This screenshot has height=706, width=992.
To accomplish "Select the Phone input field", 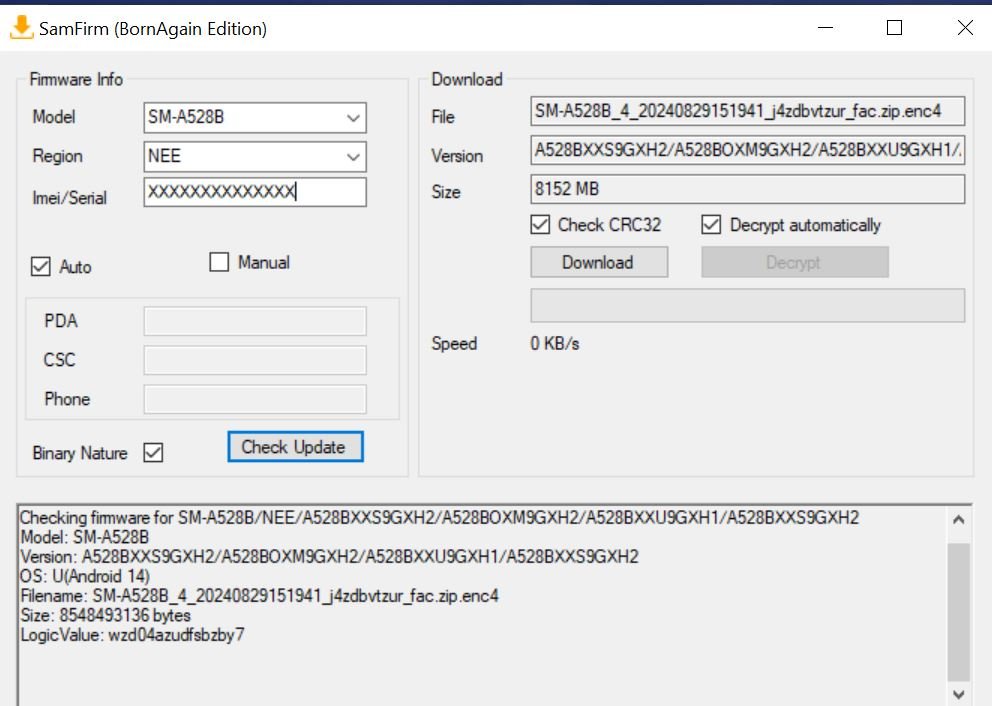I will [x=255, y=399].
